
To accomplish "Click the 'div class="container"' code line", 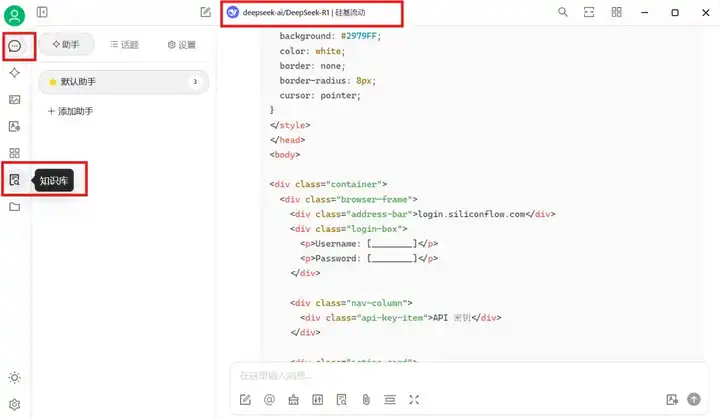I will 328,184.
